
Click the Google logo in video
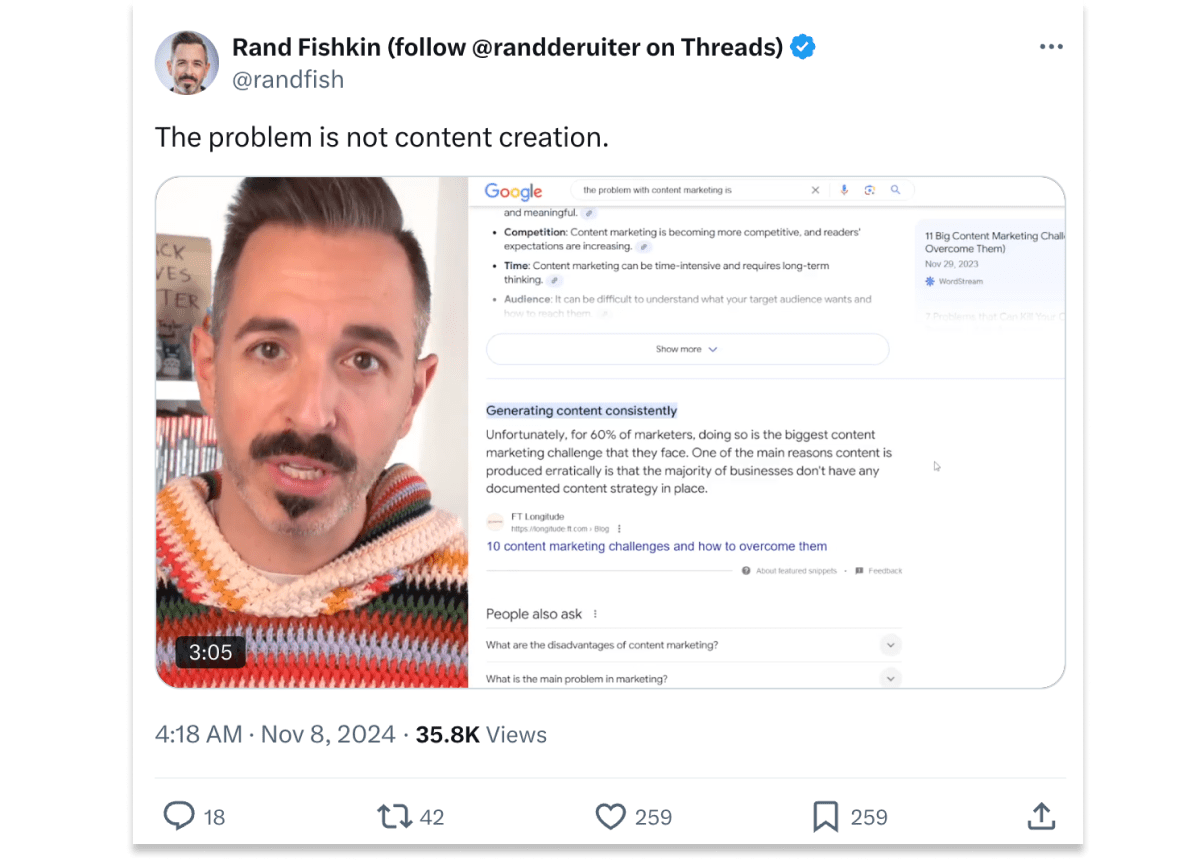click(513, 191)
